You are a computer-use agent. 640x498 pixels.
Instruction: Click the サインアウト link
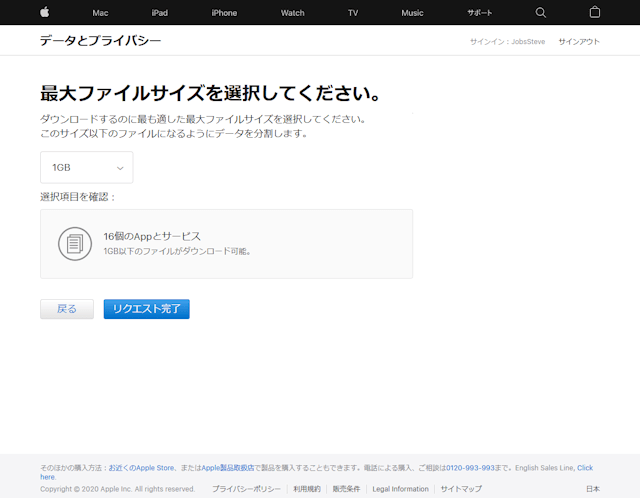point(579,41)
